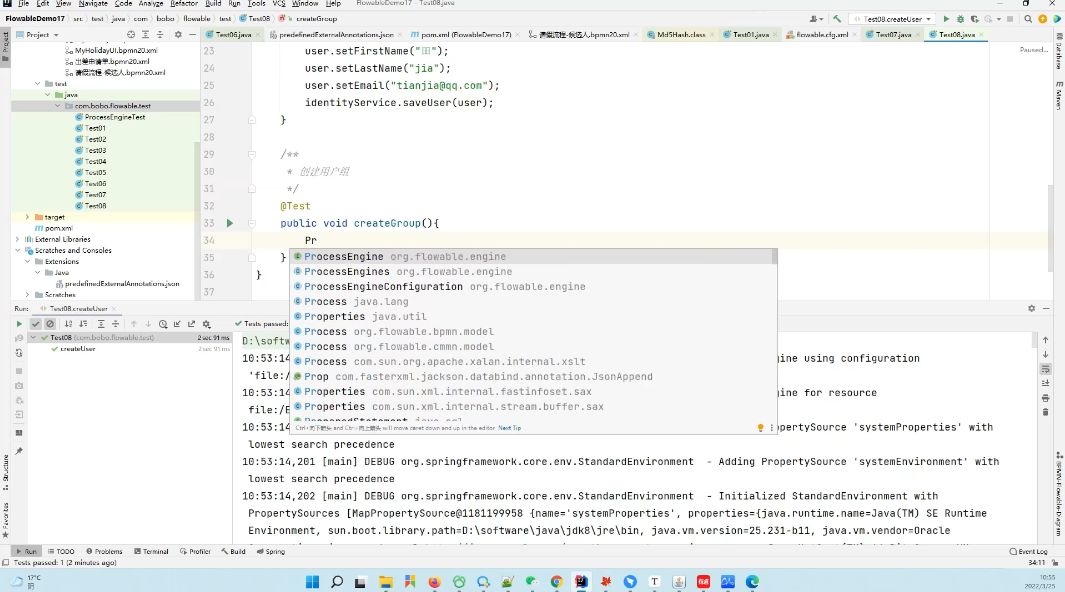Expand the target folder in project tree

click(x=27, y=217)
